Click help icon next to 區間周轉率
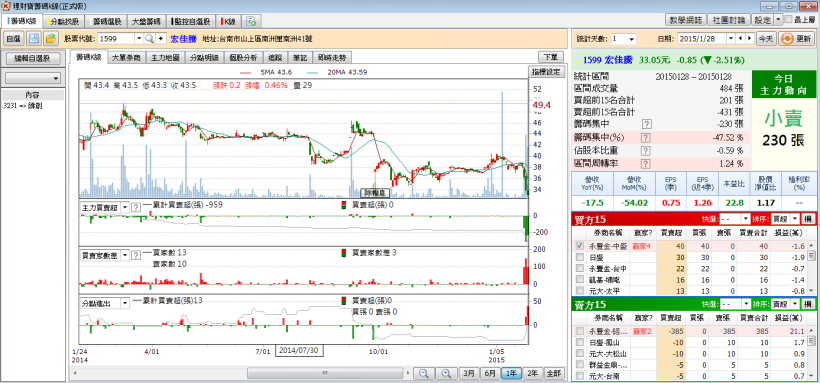The width and height of the screenshot is (820, 383). coord(646,164)
